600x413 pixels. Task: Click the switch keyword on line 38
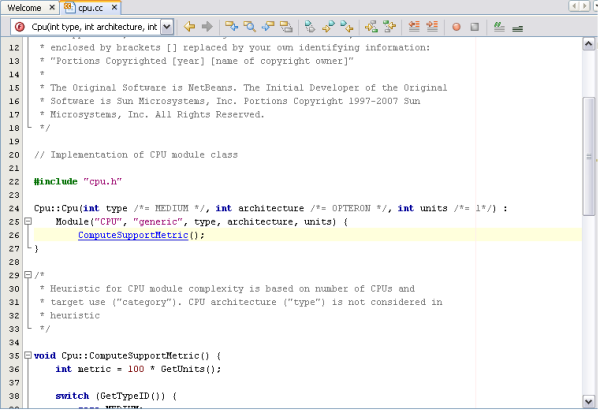[x=72, y=396]
